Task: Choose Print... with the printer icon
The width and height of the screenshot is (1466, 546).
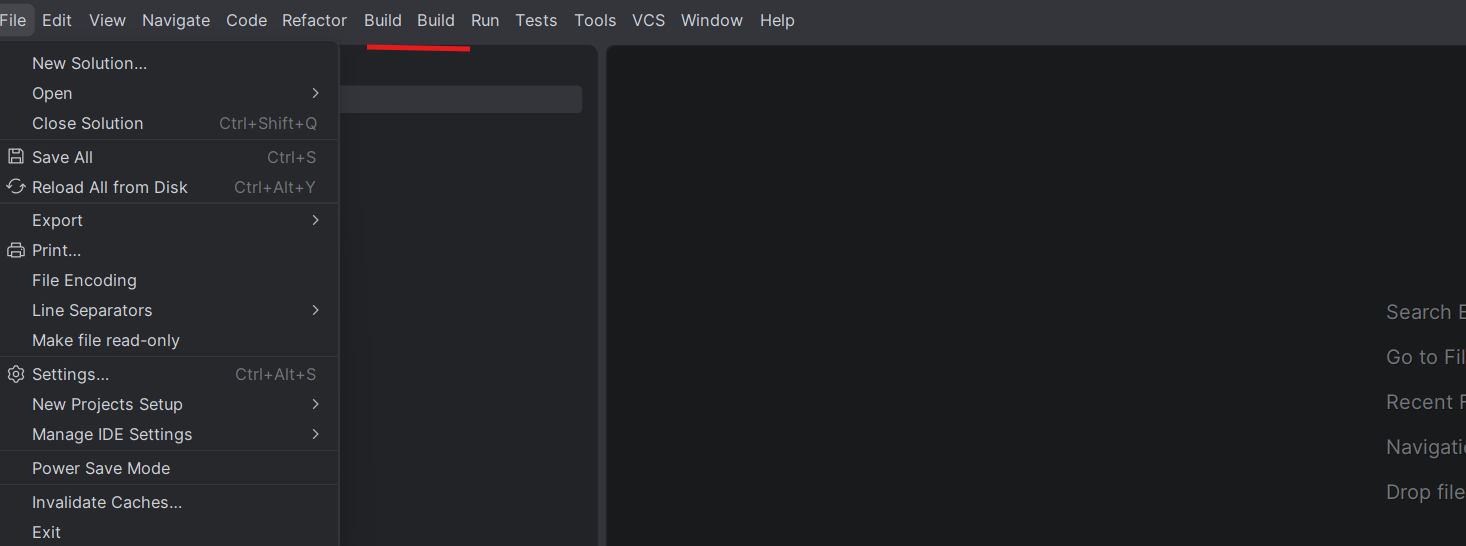Action: (x=169, y=250)
